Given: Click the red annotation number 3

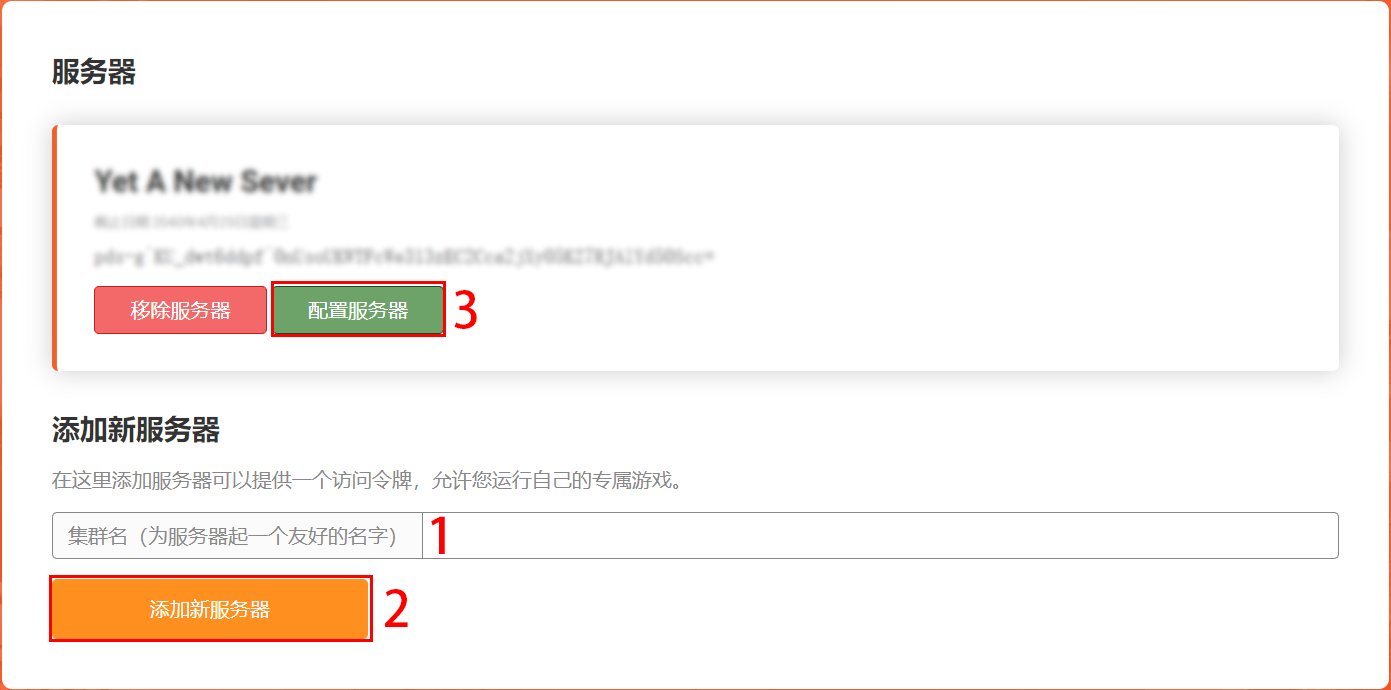Looking at the screenshot, I should coord(466,311).
